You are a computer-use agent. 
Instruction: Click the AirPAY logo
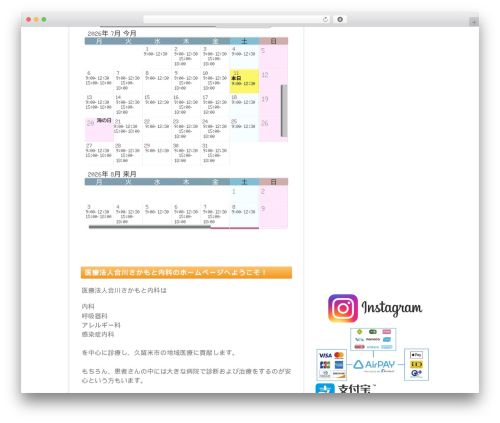point(374,365)
